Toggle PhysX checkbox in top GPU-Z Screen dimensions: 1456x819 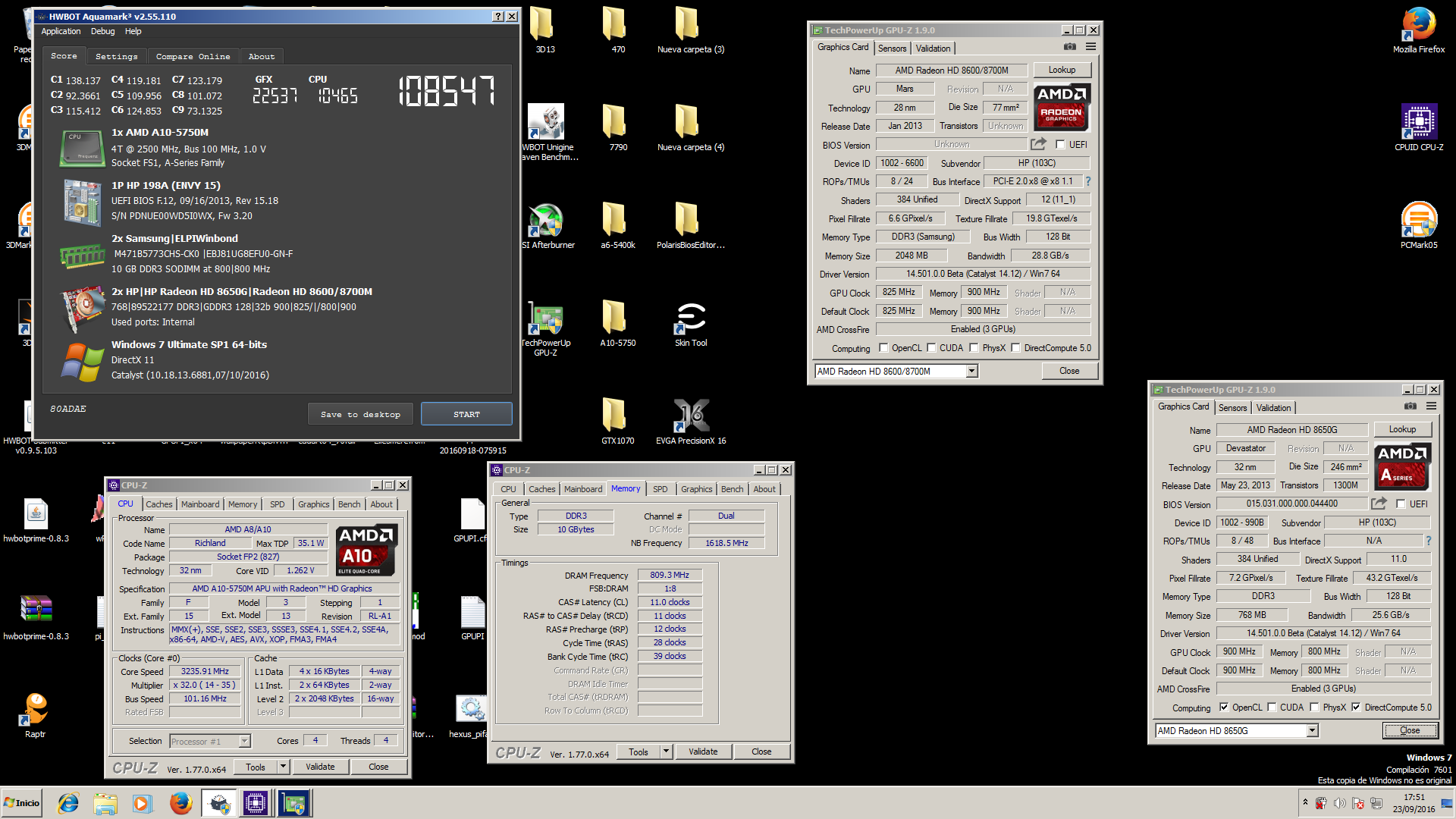pyautogui.click(x=974, y=348)
